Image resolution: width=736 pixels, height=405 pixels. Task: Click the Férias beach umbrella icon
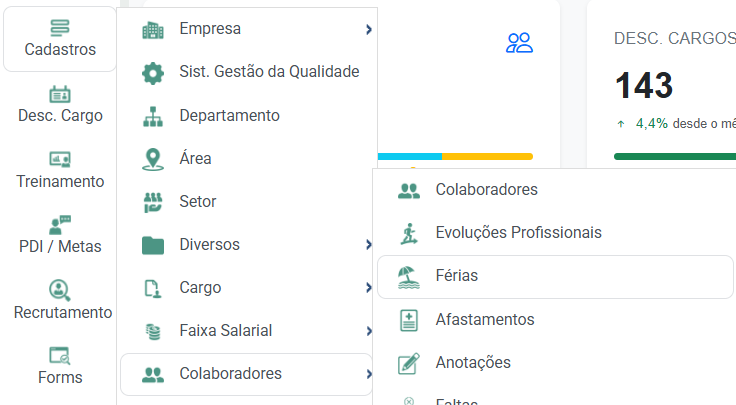coord(409,277)
